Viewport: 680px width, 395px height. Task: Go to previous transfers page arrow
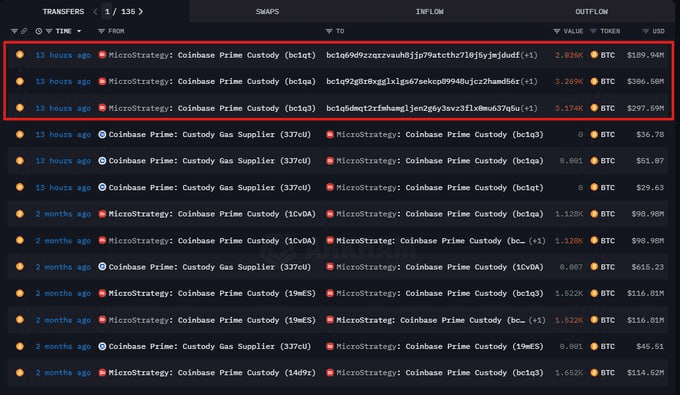click(x=95, y=12)
